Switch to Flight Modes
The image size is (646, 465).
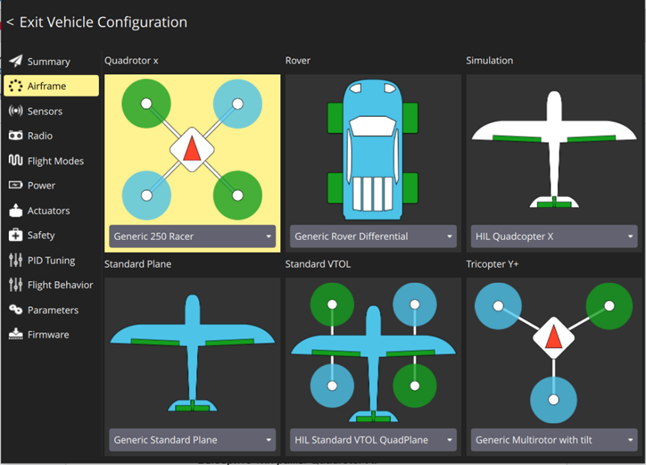(x=51, y=161)
